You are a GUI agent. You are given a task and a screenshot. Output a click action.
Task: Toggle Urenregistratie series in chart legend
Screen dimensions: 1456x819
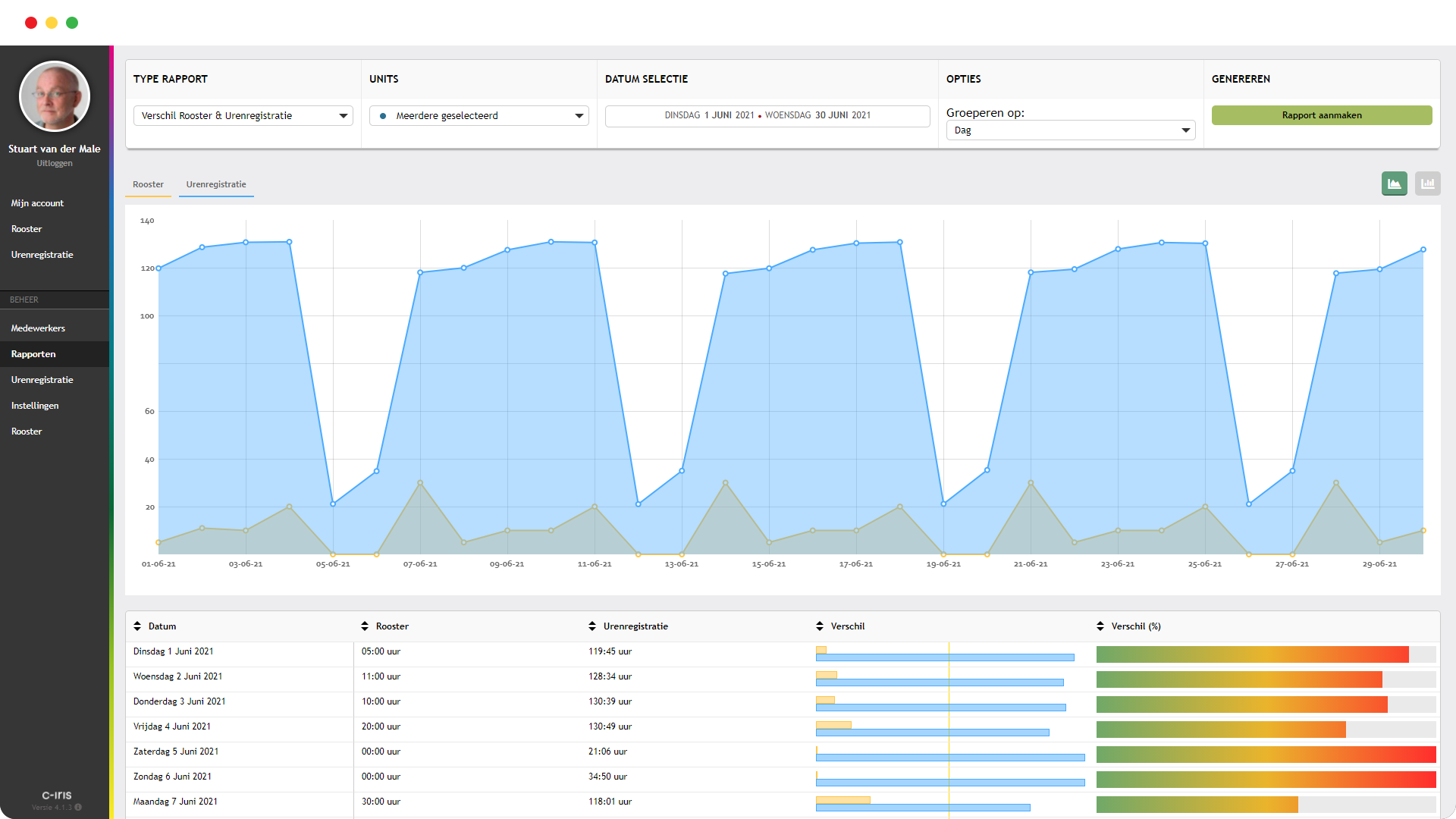[216, 184]
